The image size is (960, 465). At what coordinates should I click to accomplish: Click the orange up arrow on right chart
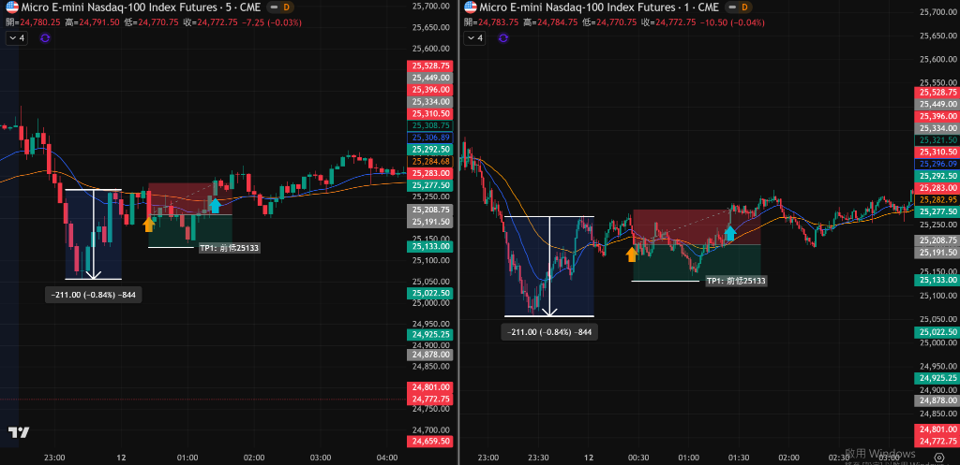[x=631, y=254]
